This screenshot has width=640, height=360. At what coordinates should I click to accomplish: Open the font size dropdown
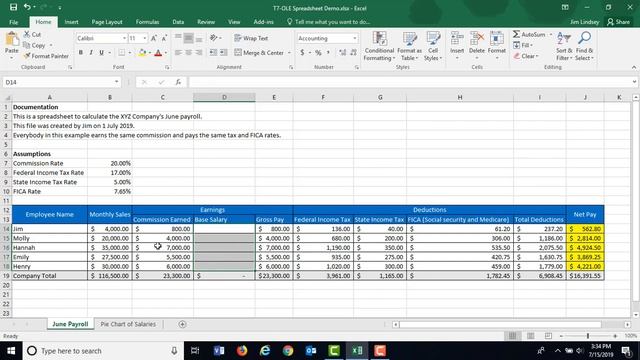[x=144, y=38]
